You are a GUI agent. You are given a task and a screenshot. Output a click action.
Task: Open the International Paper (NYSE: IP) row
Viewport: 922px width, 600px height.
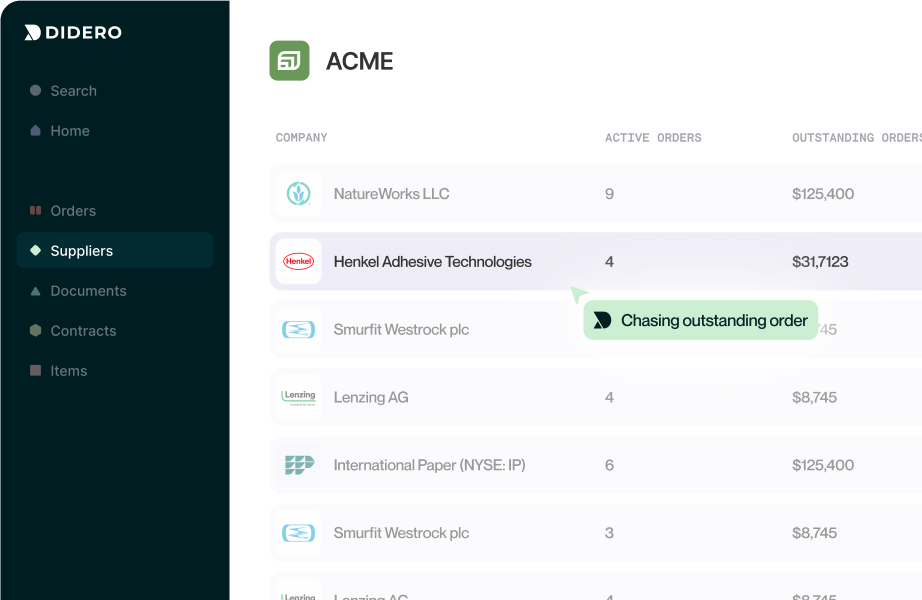[x=429, y=465]
